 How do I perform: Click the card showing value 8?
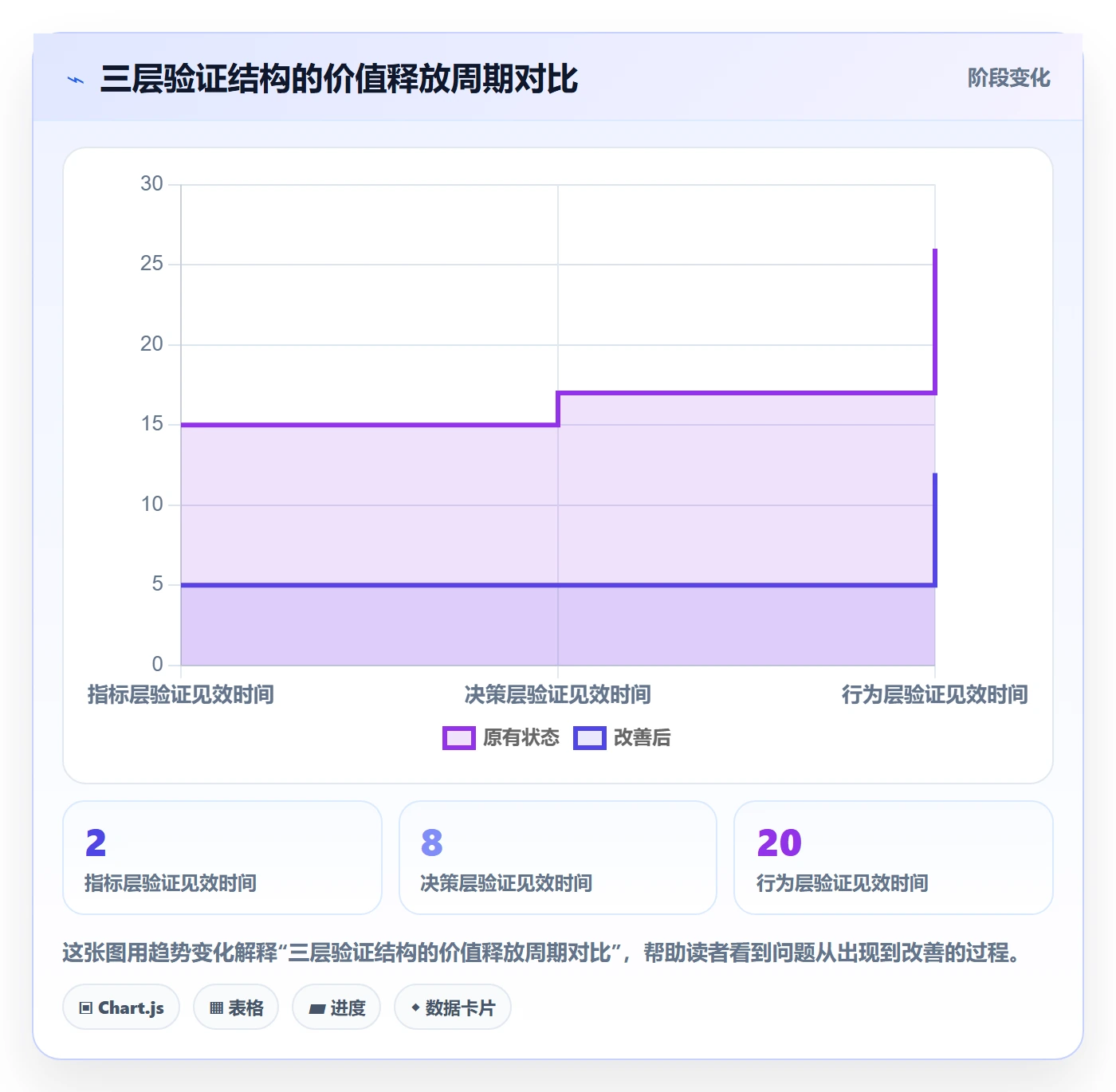(558, 858)
